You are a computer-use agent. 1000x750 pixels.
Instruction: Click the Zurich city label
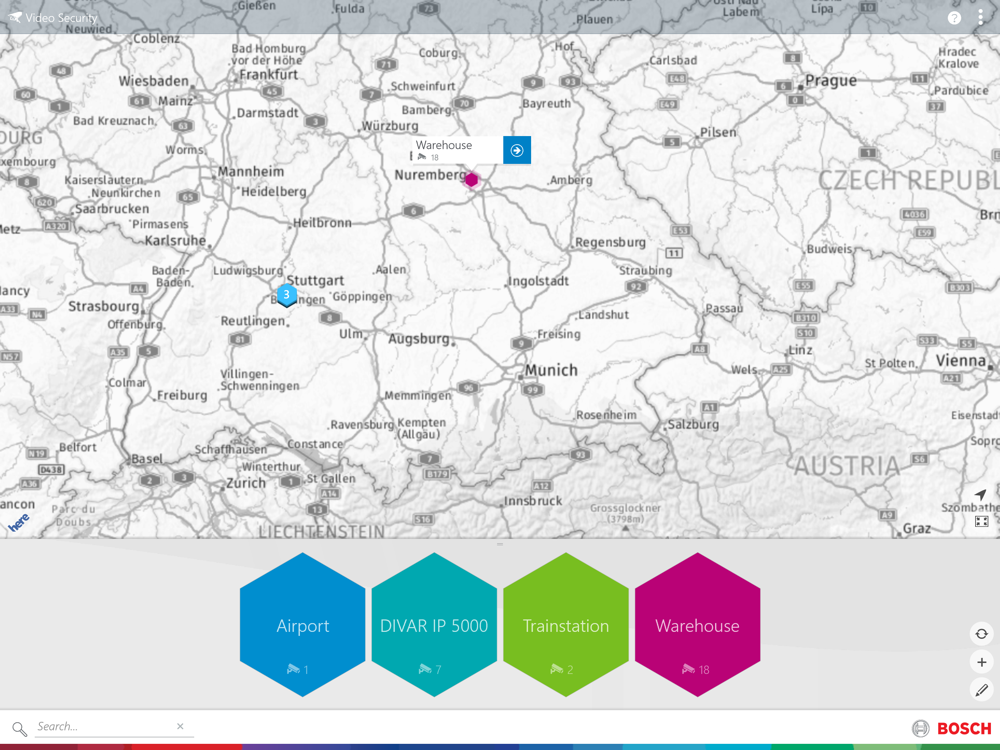(x=246, y=483)
